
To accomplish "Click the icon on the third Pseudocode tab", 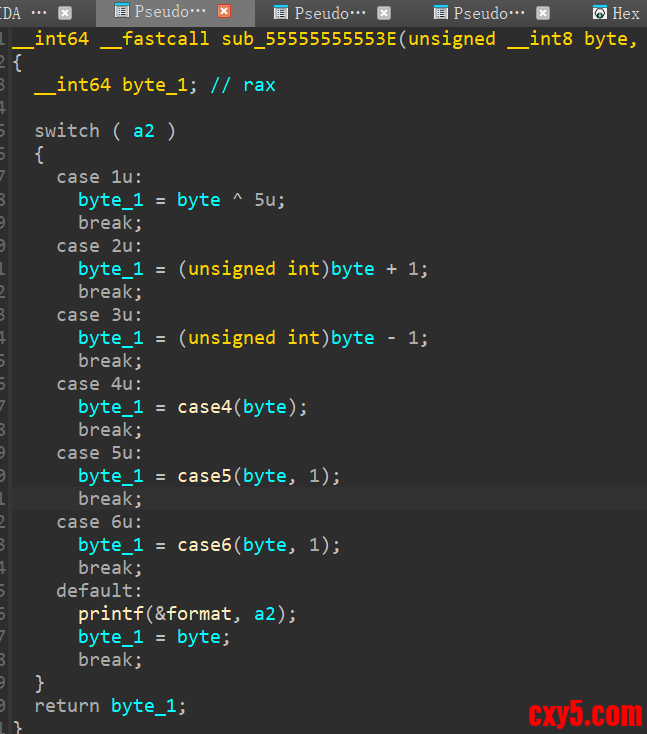I will point(440,13).
